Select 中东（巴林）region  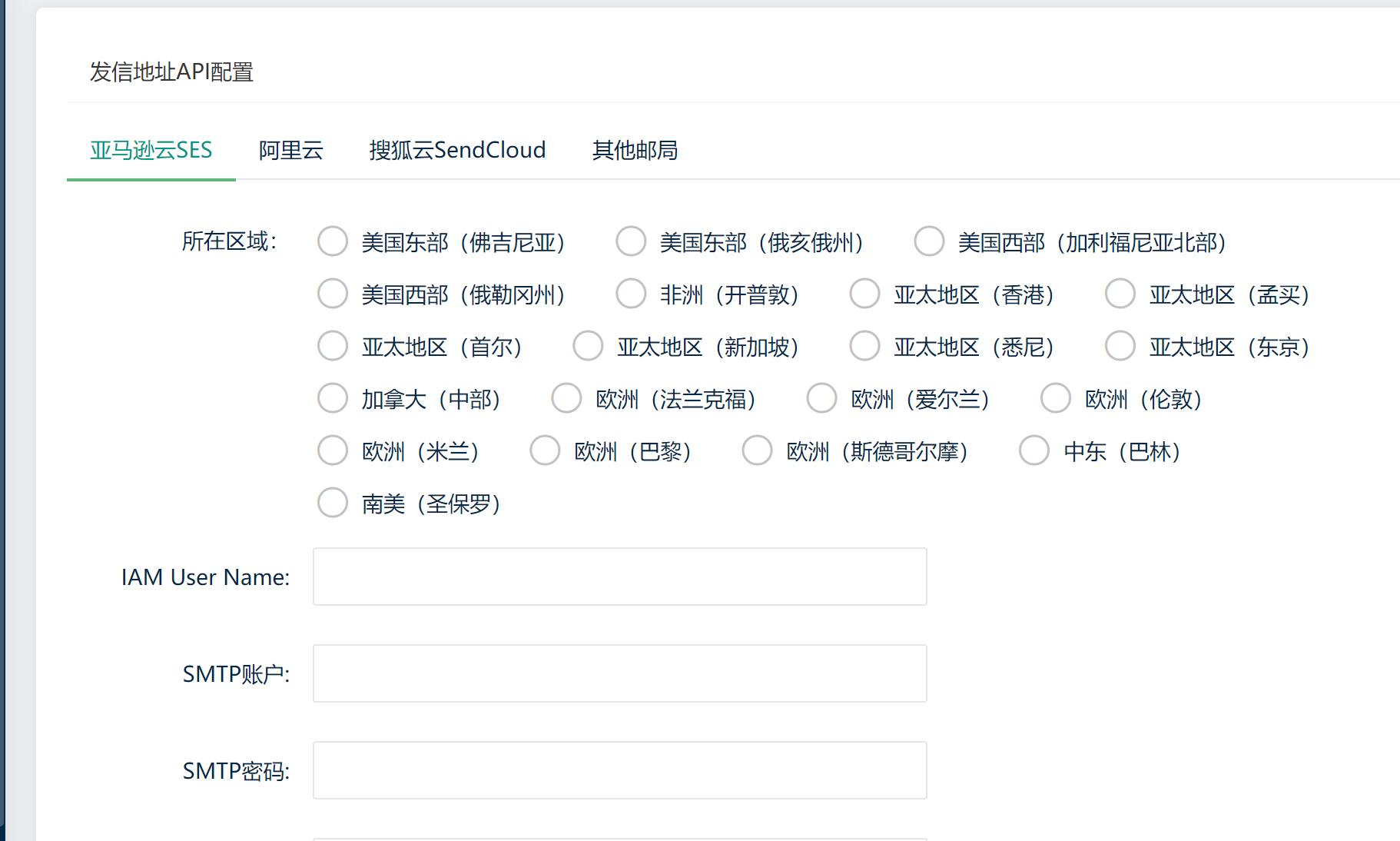point(1033,450)
